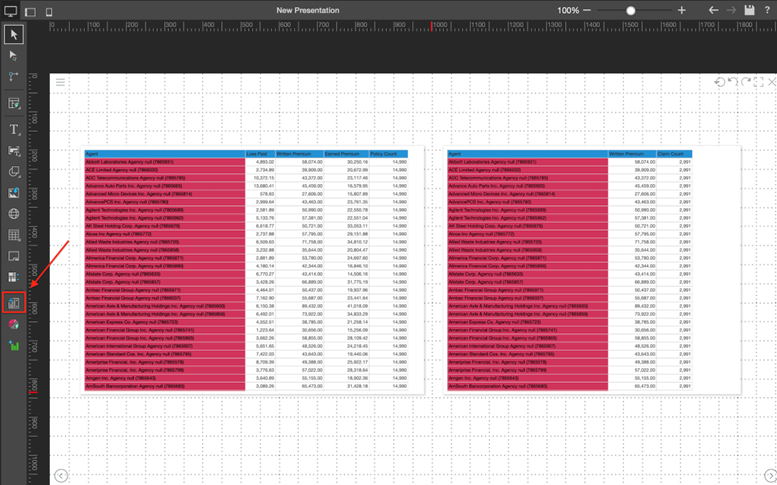Select the green bar chart tool
The width and height of the screenshot is (777, 485).
[14, 345]
